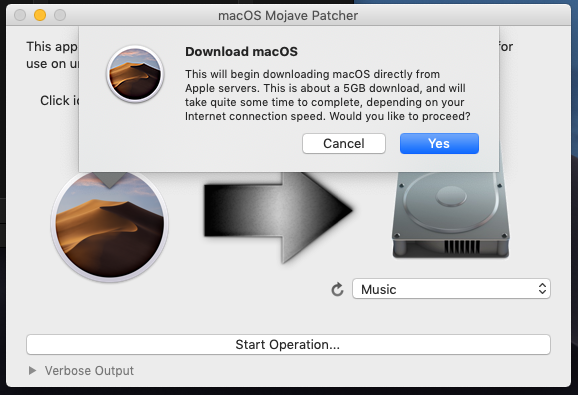Click the 'Verbose Output' label
This screenshot has width=578, height=395.
pyautogui.click(x=89, y=370)
